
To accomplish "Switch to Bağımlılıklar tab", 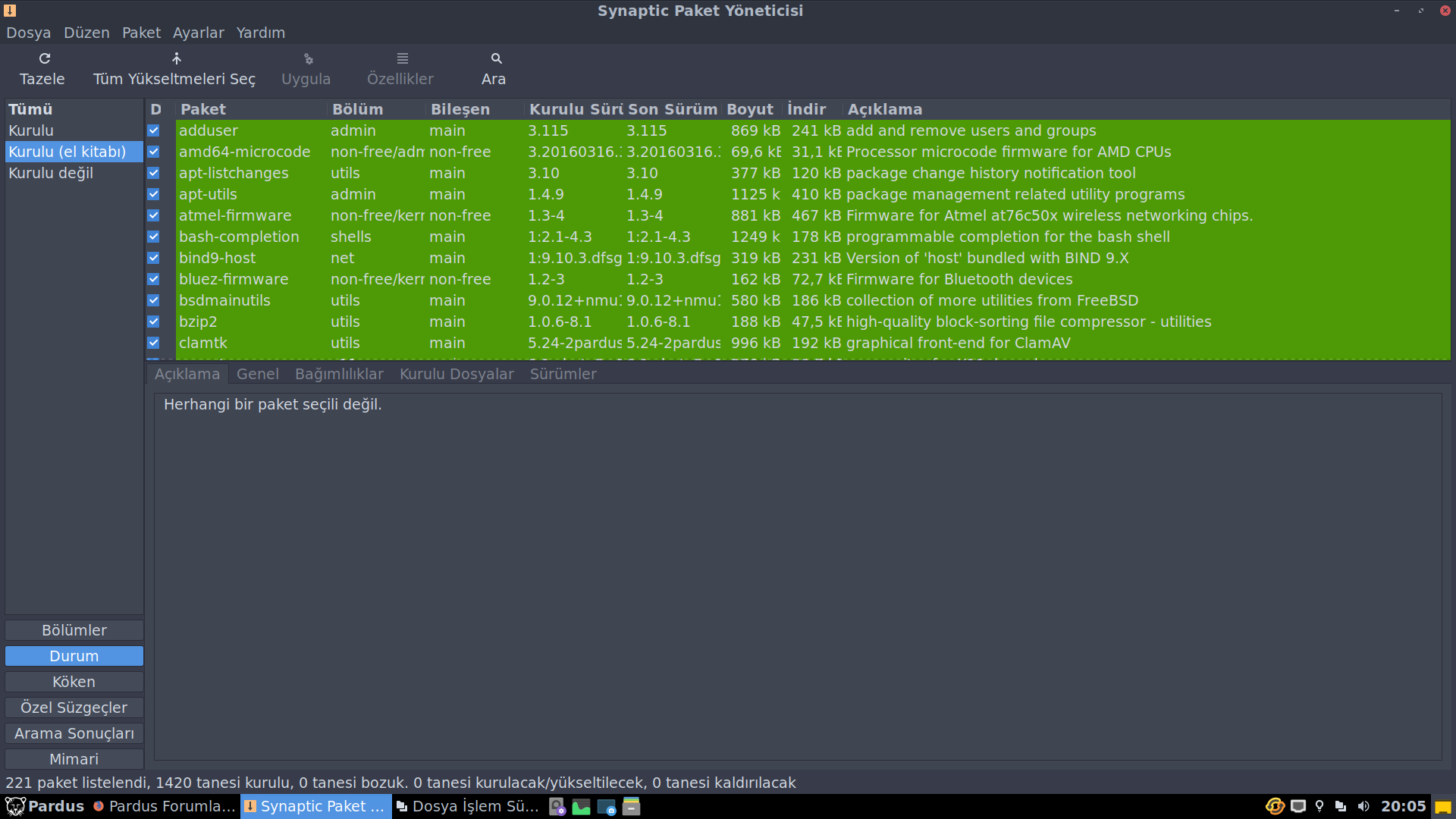I will [338, 374].
